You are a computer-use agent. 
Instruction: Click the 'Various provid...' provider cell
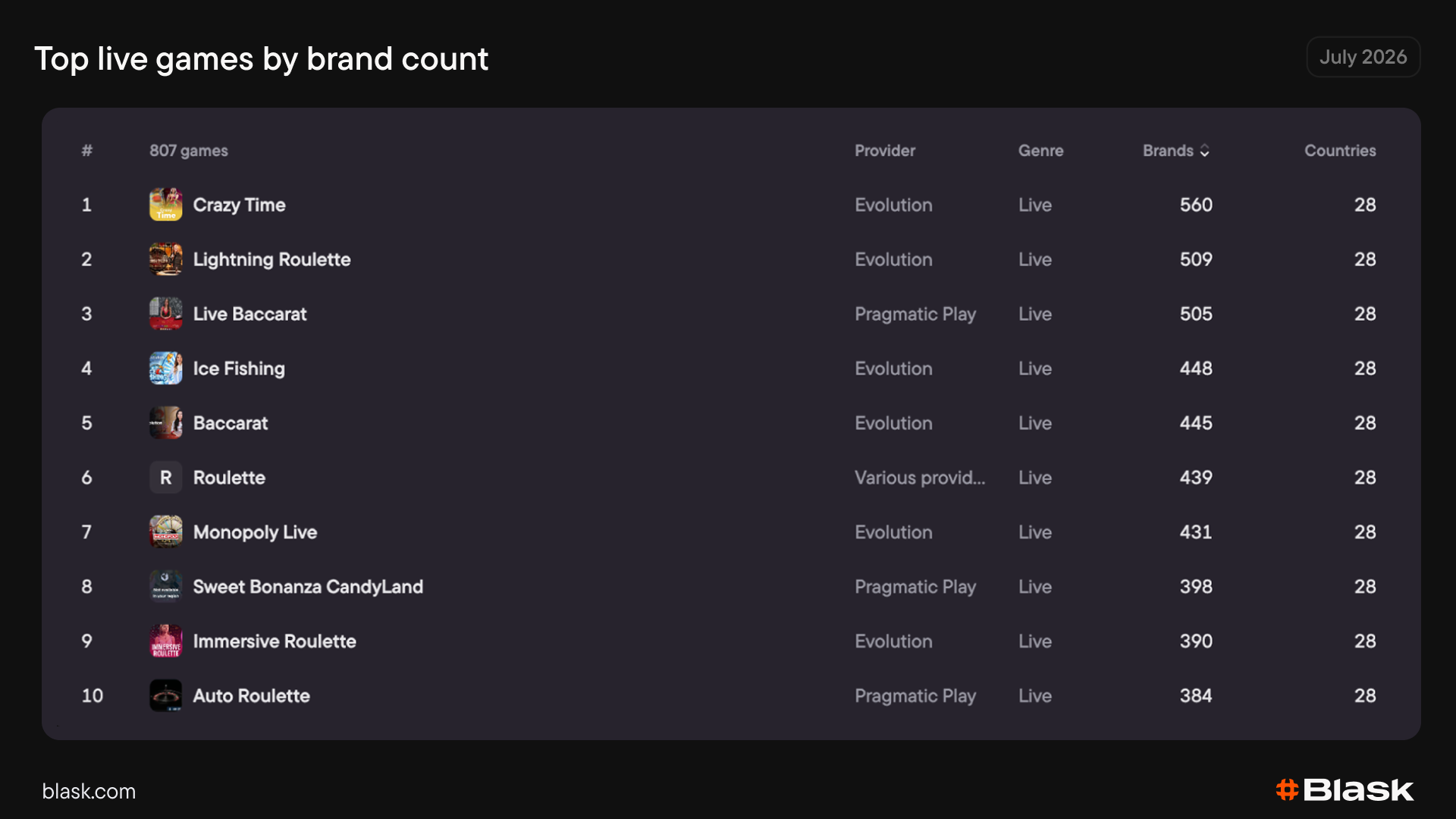tap(920, 478)
